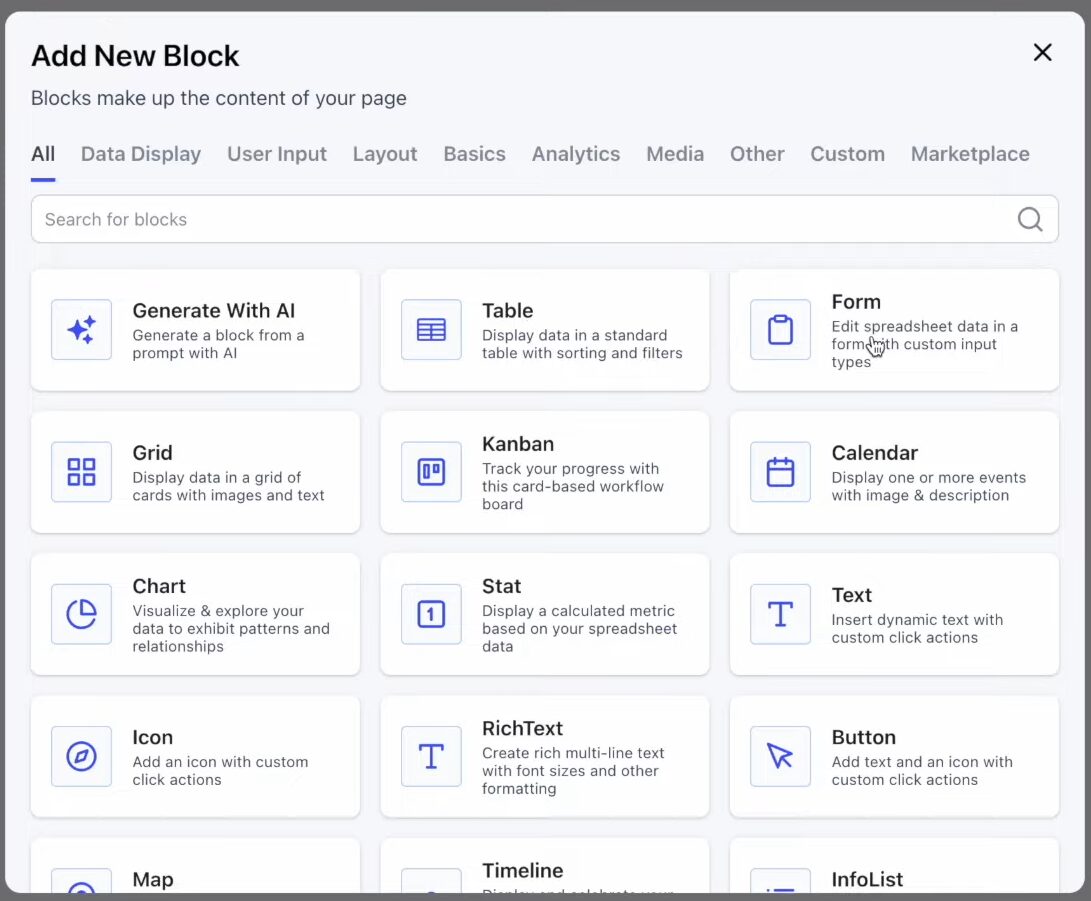Open the Basics tab
Viewport: 1091px width, 901px height.
tap(475, 154)
